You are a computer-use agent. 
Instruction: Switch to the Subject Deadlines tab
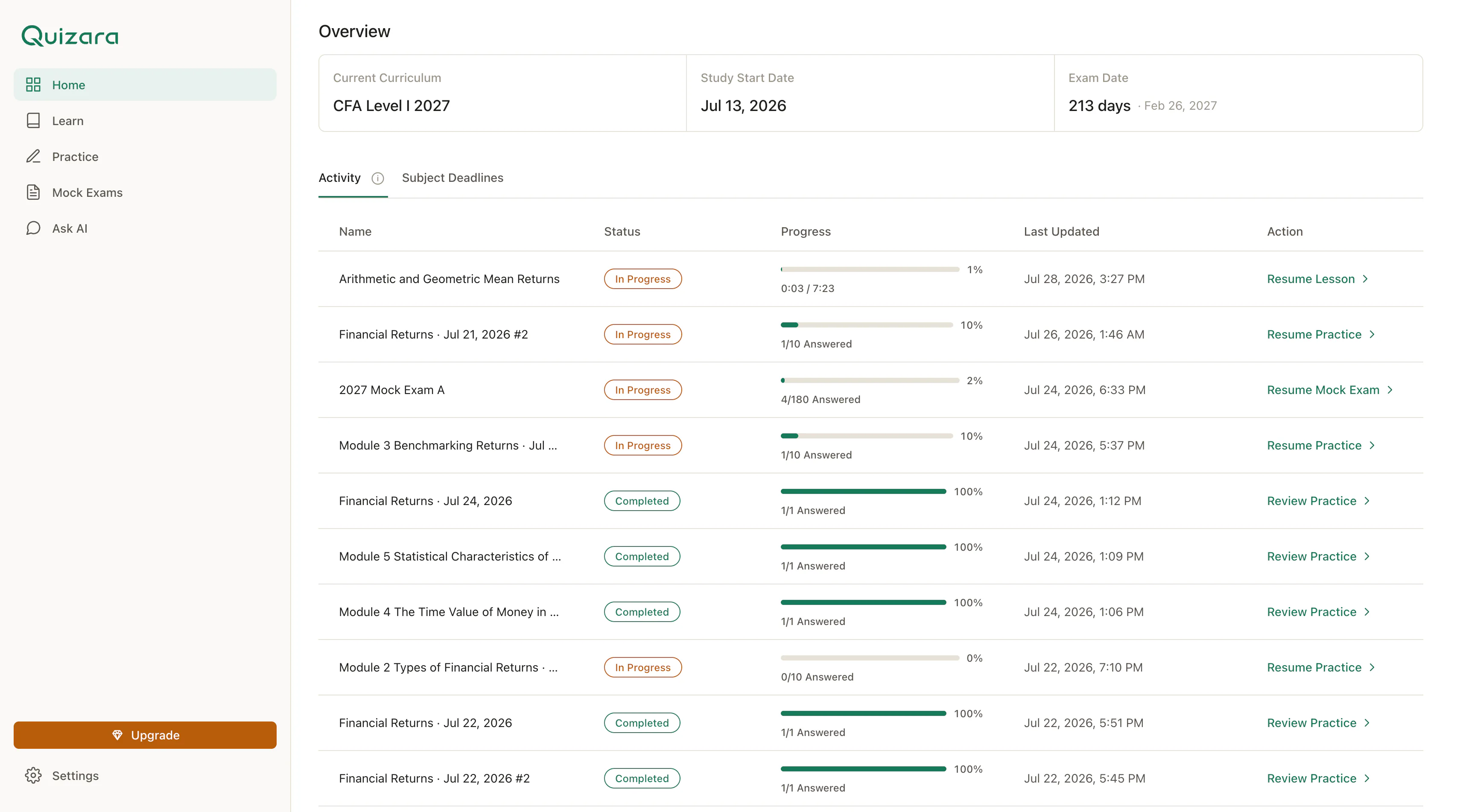(x=452, y=178)
